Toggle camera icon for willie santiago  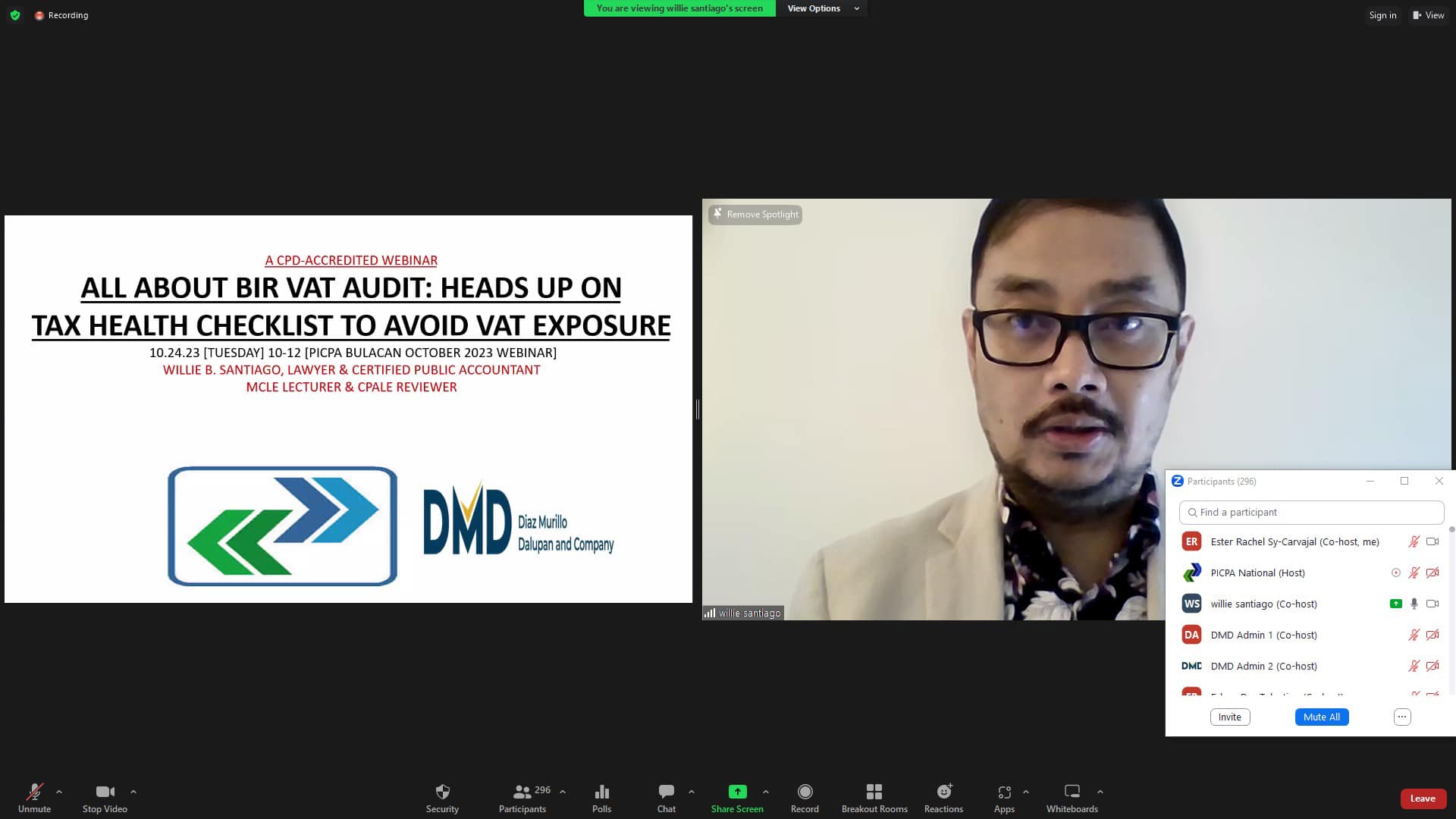1432,604
